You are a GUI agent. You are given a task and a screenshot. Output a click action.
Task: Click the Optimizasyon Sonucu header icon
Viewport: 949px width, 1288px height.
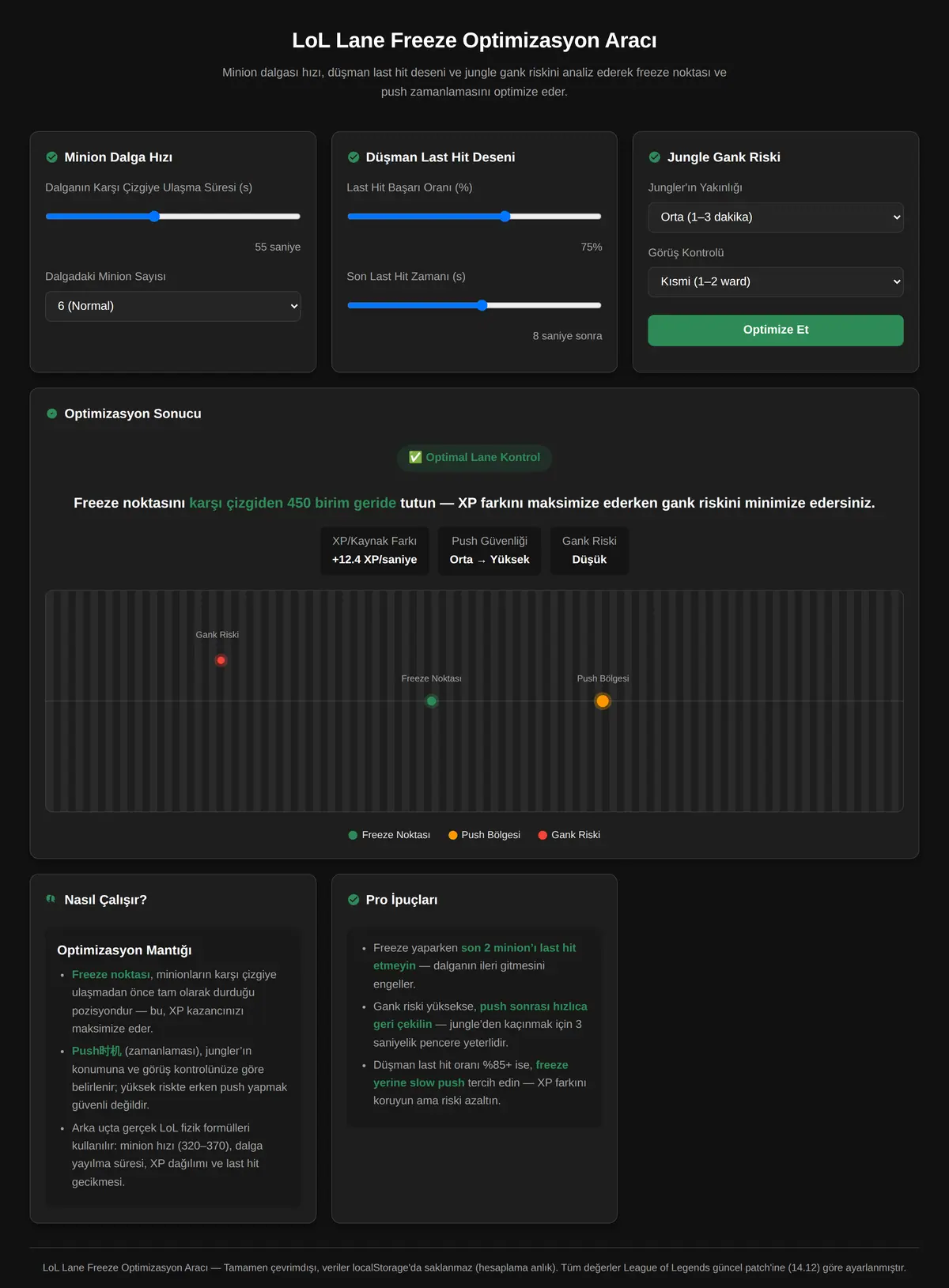[x=52, y=414]
